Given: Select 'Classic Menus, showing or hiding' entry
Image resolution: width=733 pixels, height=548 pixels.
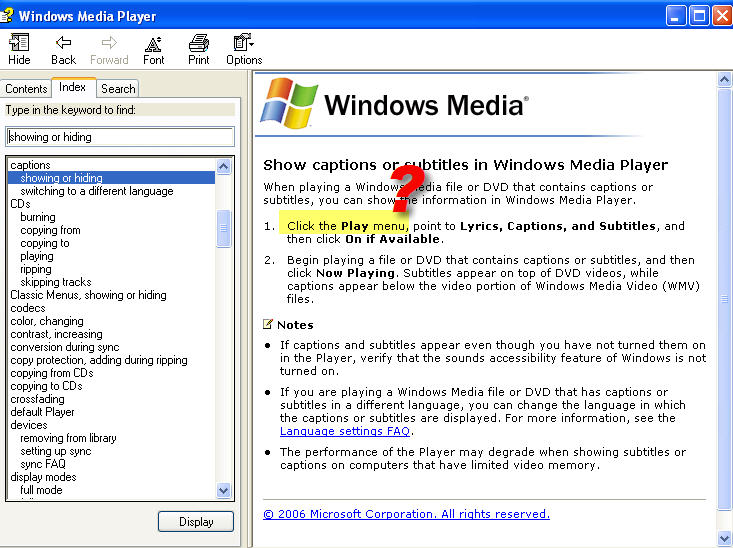Looking at the screenshot, I should (88, 295).
